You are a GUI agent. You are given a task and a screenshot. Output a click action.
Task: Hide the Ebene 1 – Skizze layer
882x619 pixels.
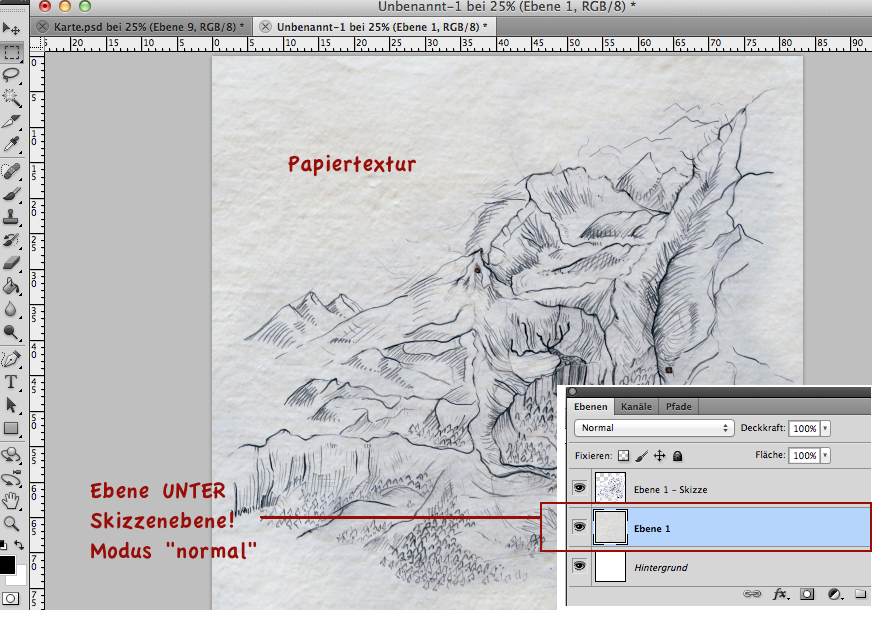pos(579,488)
